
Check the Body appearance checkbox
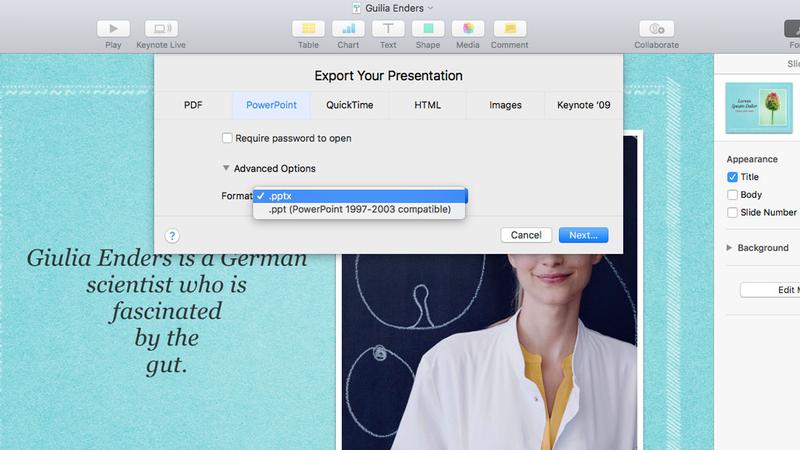tap(732, 195)
